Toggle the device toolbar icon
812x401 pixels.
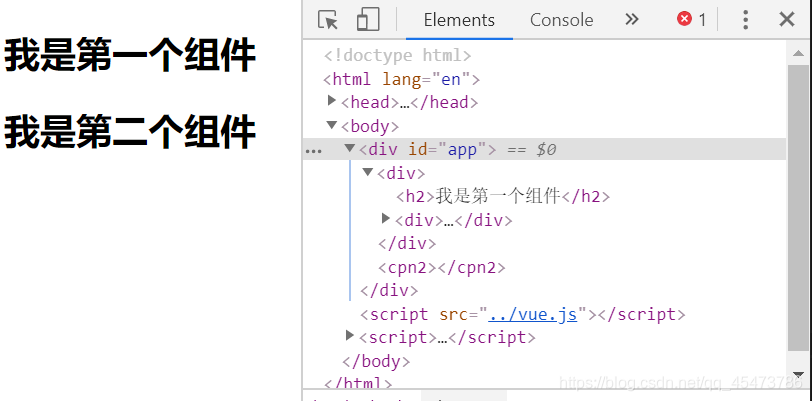click(368, 20)
